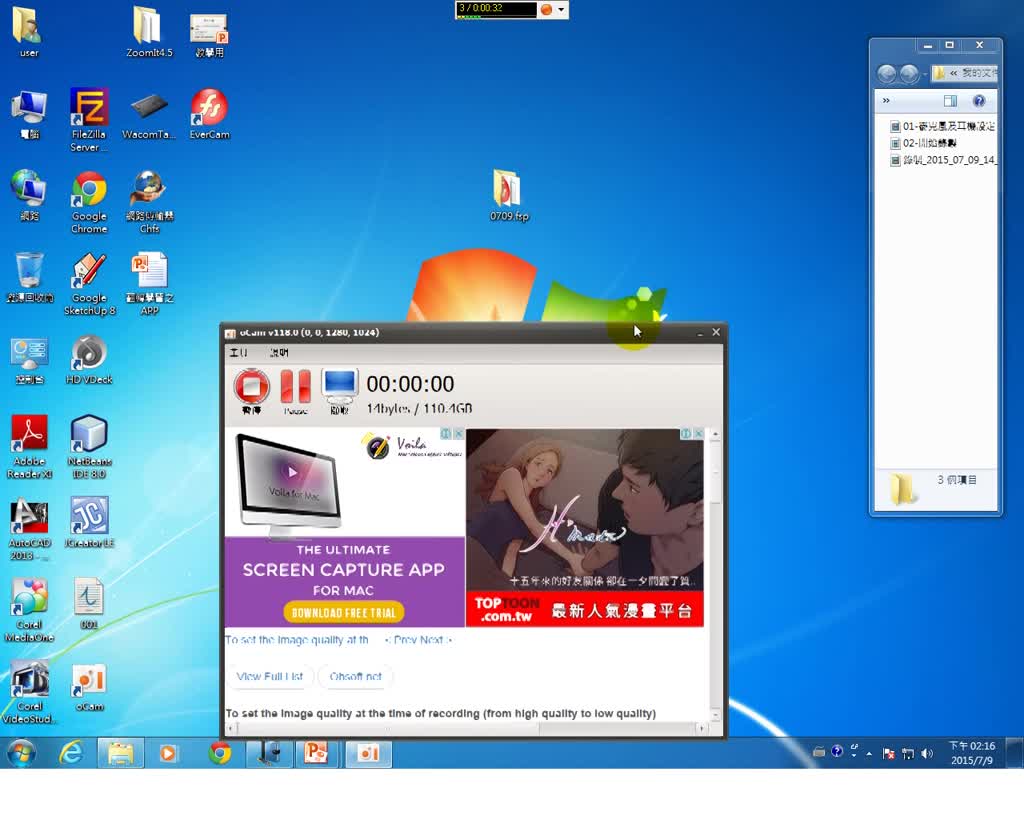Screen dimensions: 1024x820
Task: Select the Google Chrome desktop shortcut
Action: (89, 202)
